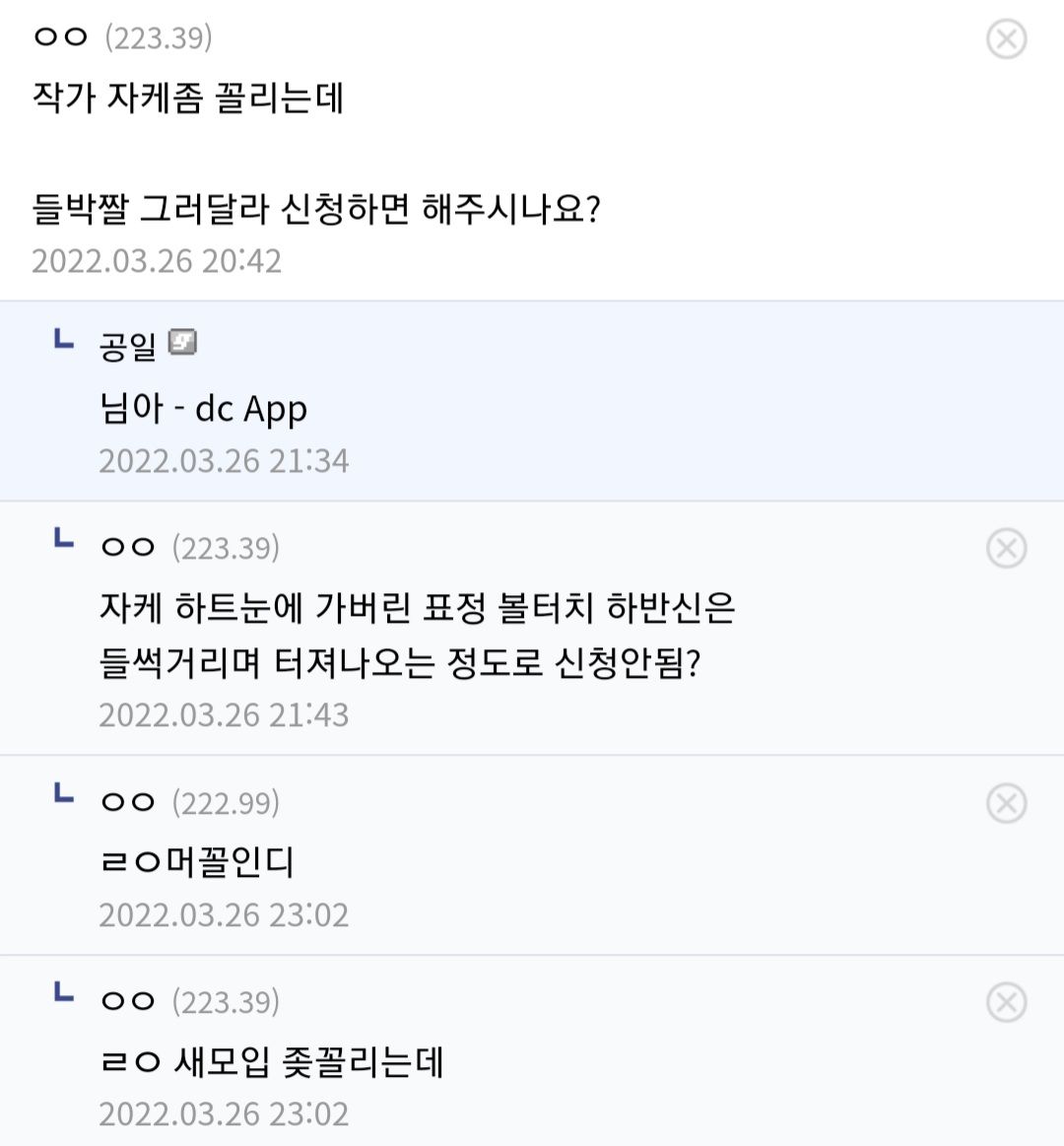1064x1146 pixels.
Task: Tap reply text ending with 정도로 신청안됨?
Action: 400,662
